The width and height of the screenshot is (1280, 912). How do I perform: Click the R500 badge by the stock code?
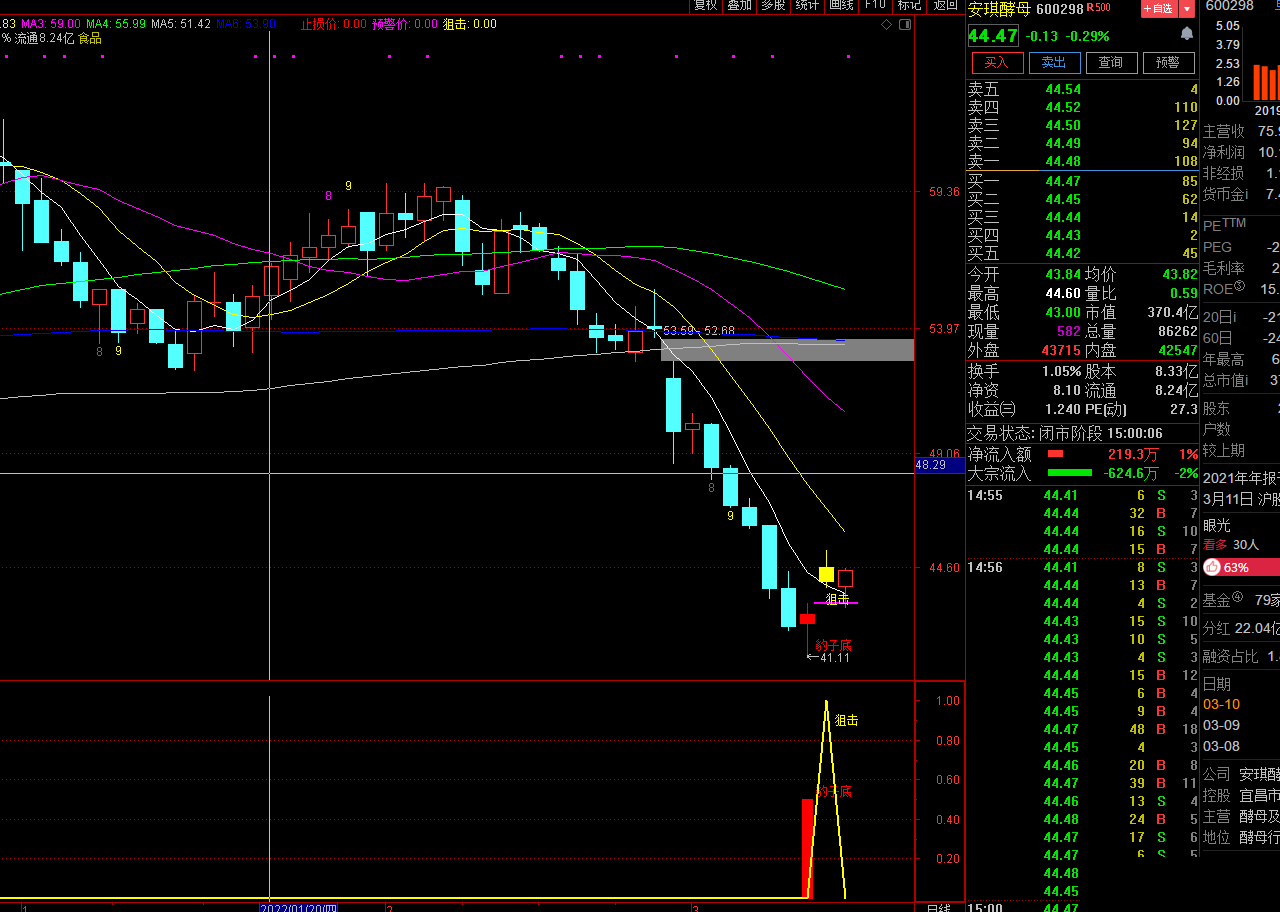pos(1098,8)
